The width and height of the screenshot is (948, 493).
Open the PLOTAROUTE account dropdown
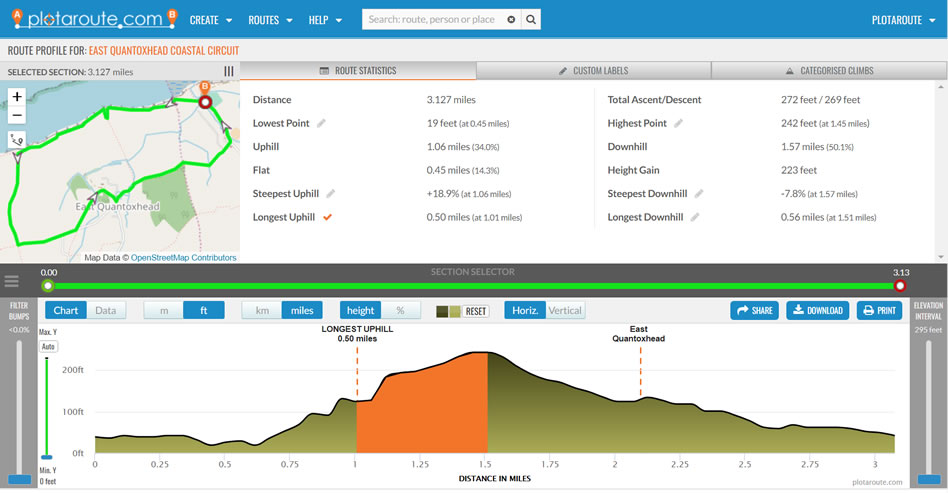903,20
